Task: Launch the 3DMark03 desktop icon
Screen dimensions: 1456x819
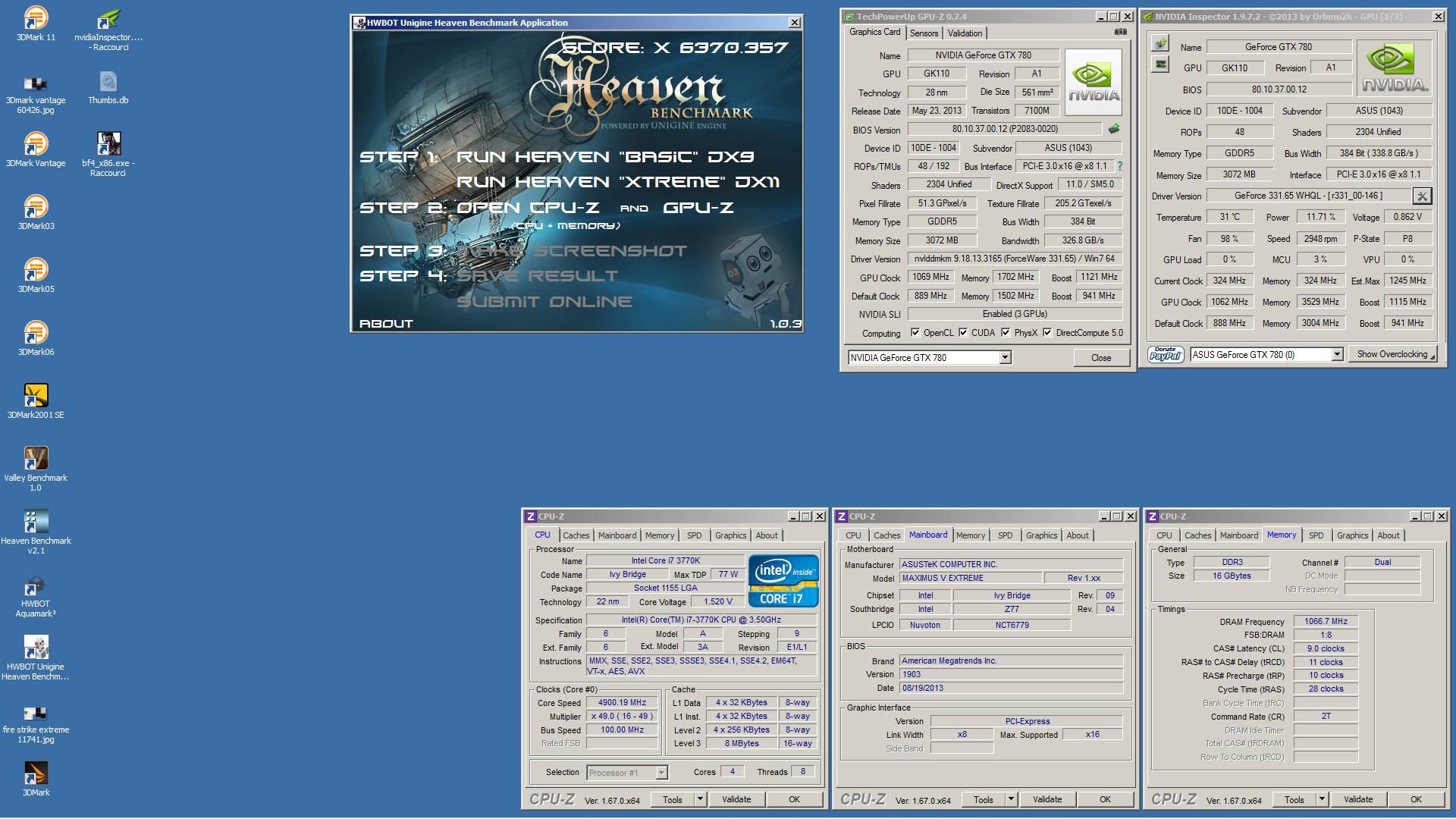Action: (x=36, y=212)
